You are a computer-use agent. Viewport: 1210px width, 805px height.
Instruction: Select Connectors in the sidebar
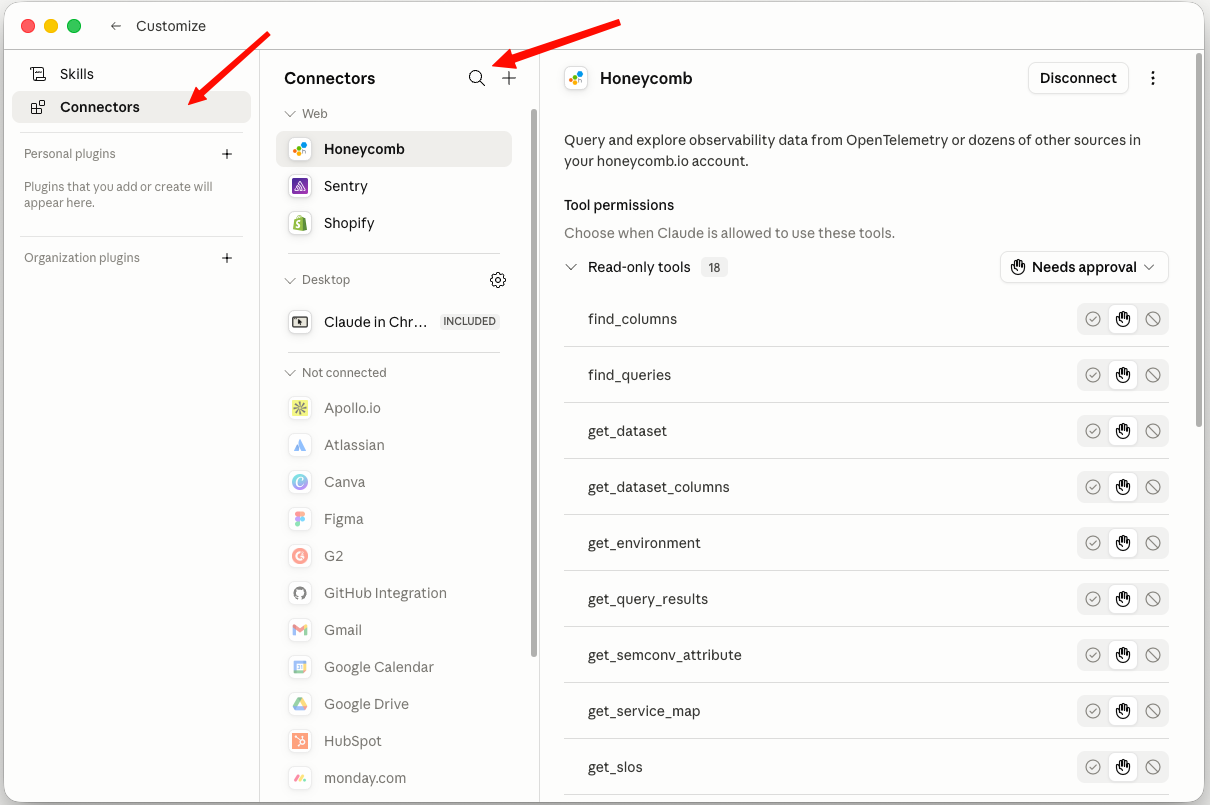click(x=131, y=107)
